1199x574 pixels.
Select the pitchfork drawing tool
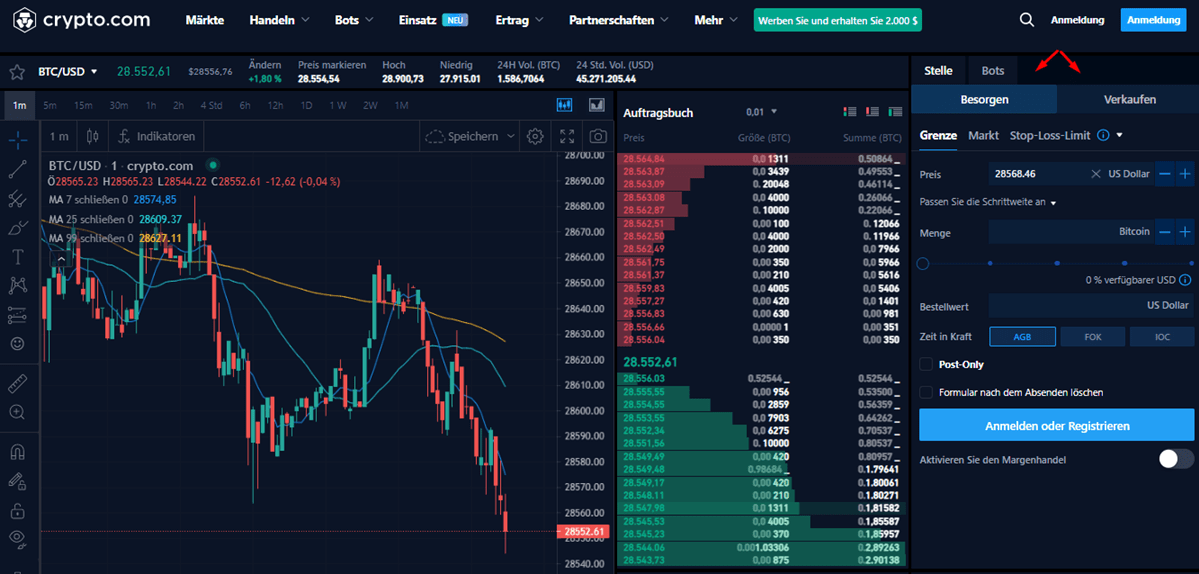[x=18, y=199]
